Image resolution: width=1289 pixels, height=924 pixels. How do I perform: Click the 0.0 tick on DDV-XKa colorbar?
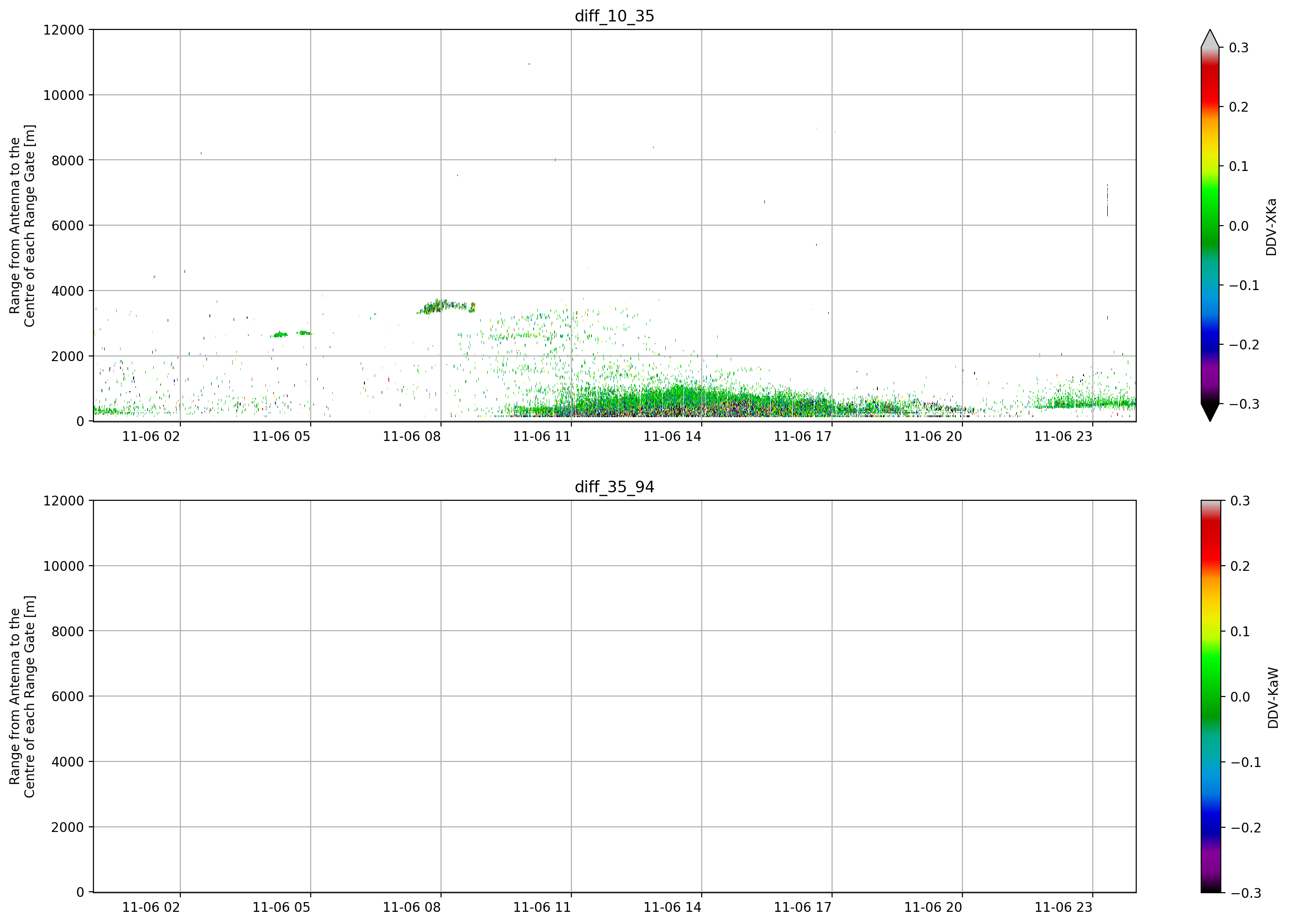[1239, 226]
